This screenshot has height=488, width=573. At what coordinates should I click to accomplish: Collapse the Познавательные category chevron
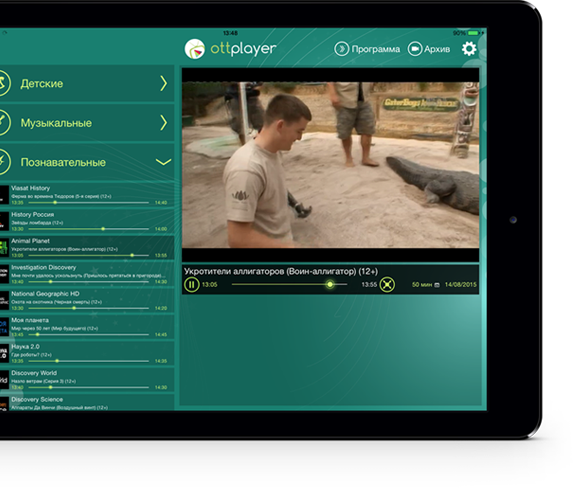(163, 162)
